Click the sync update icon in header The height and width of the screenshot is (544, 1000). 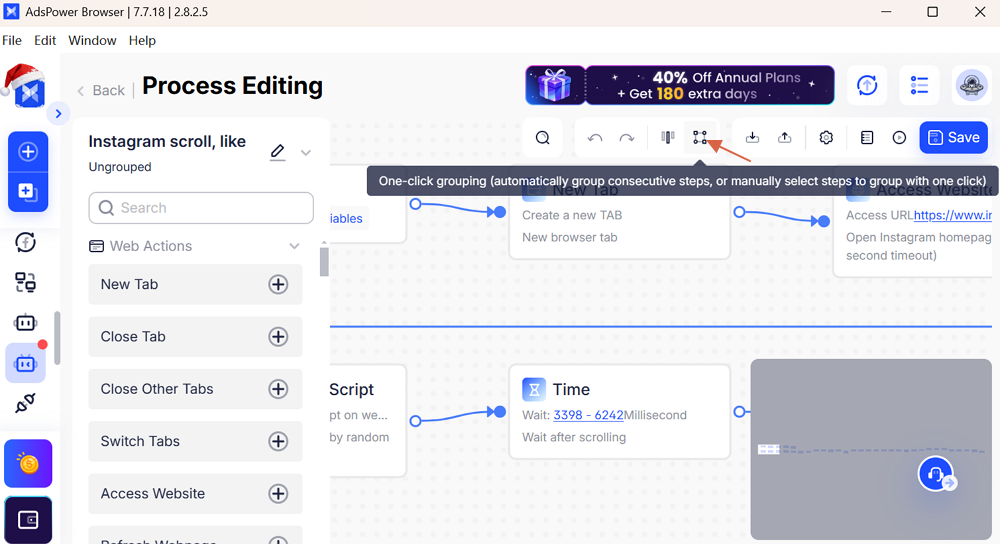(x=867, y=85)
